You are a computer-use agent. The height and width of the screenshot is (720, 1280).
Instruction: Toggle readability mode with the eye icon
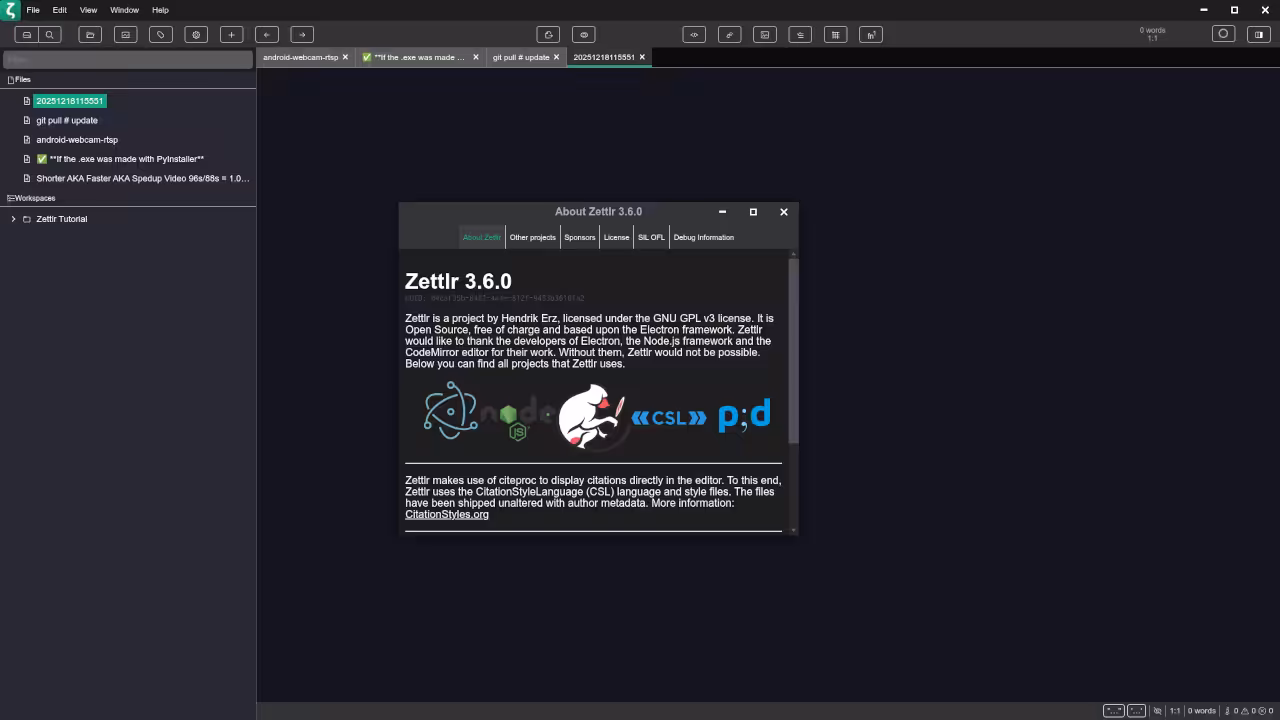tap(583, 34)
